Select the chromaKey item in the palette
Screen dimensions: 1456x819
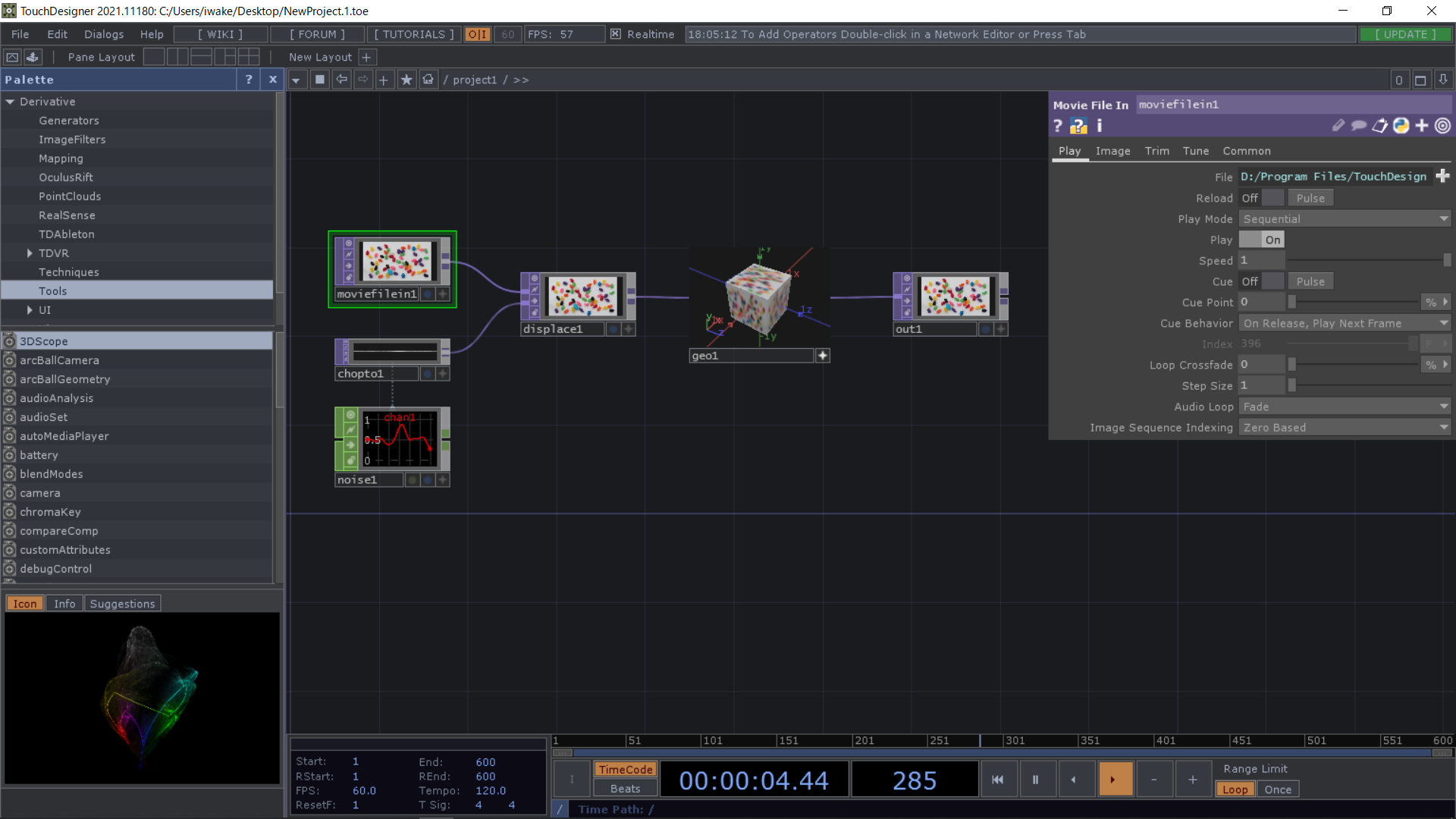[x=51, y=511]
